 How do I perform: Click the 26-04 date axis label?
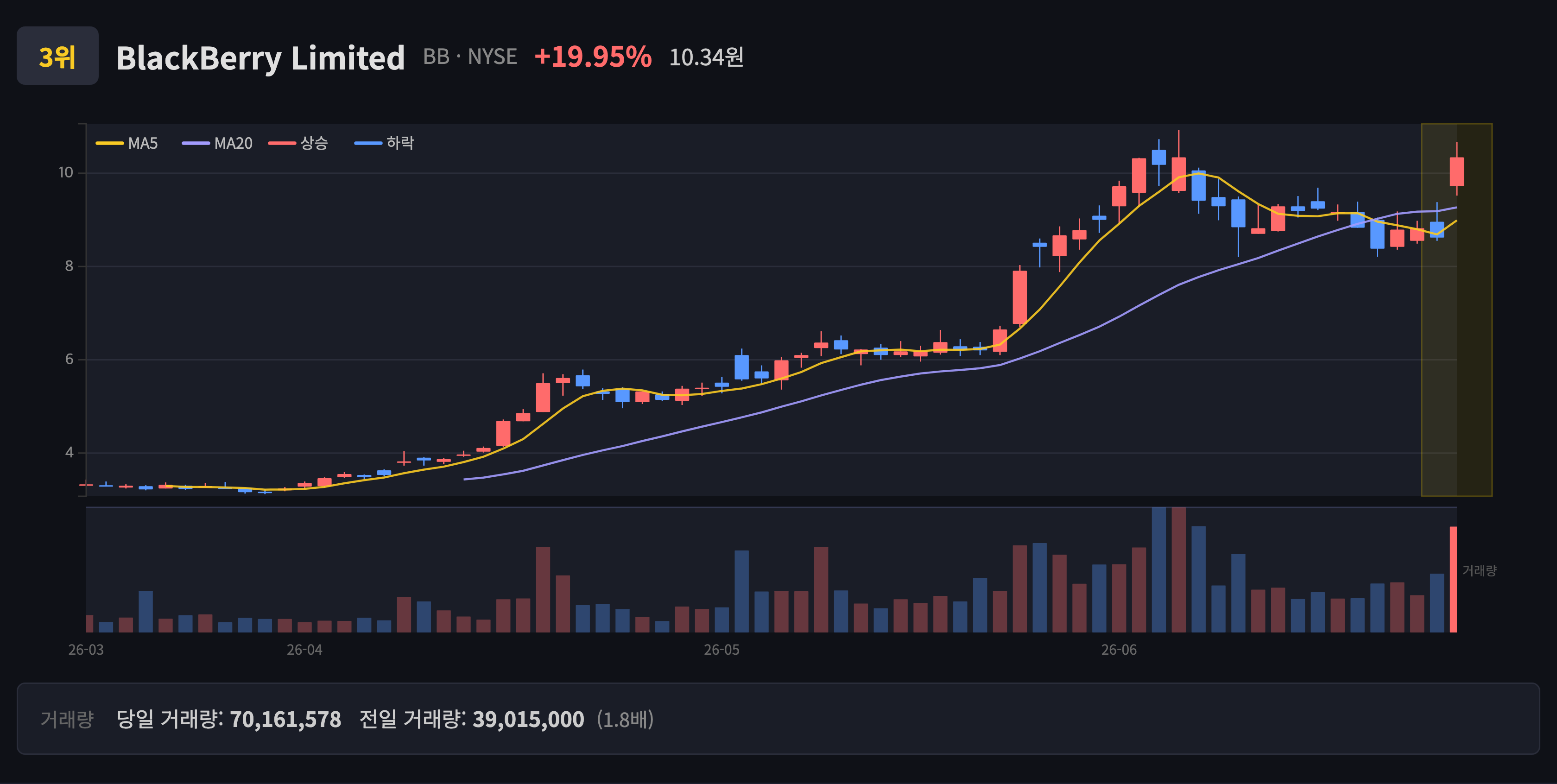pyautogui.click(x=304, y=650)
